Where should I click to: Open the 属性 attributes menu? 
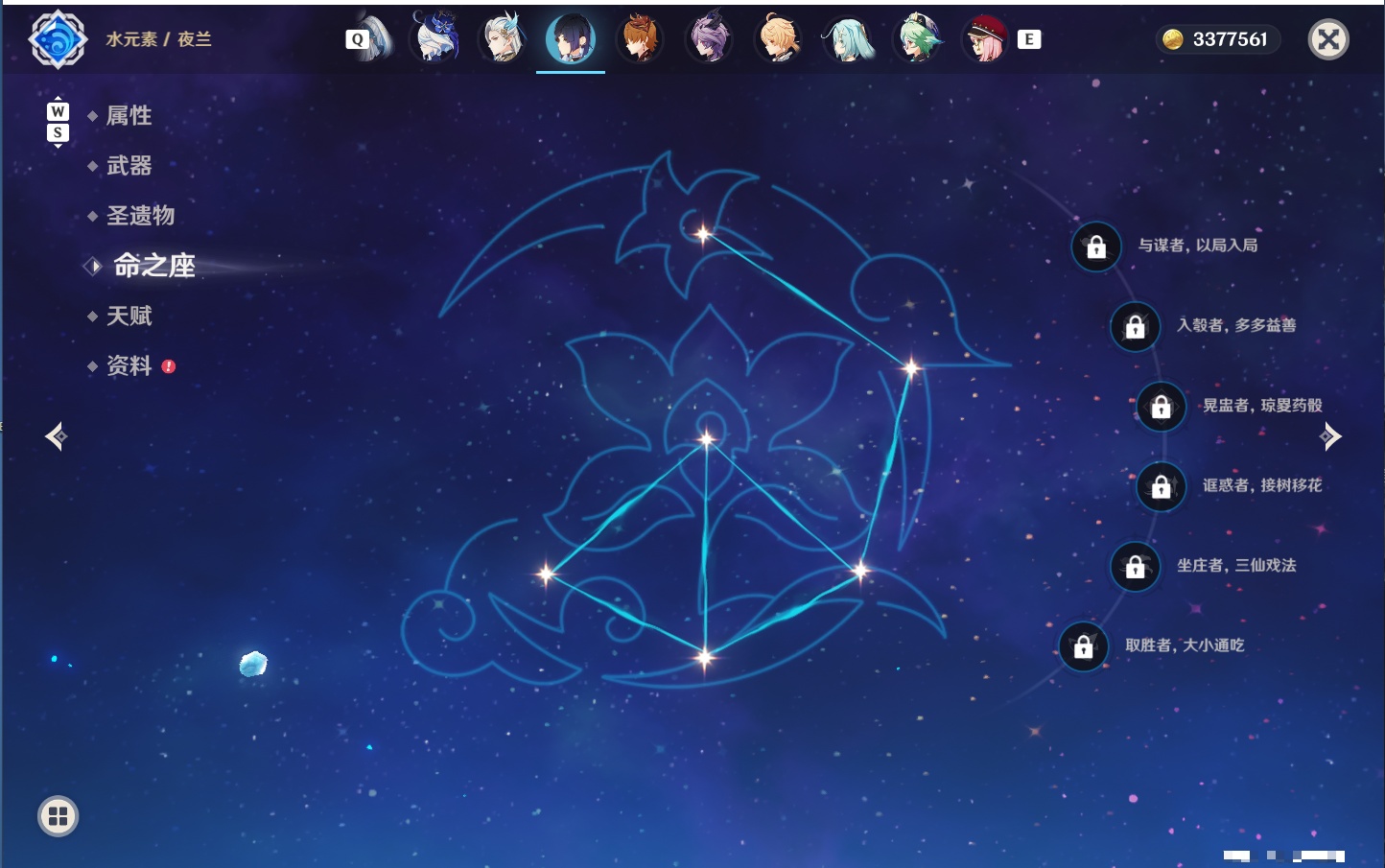point(129,116)
